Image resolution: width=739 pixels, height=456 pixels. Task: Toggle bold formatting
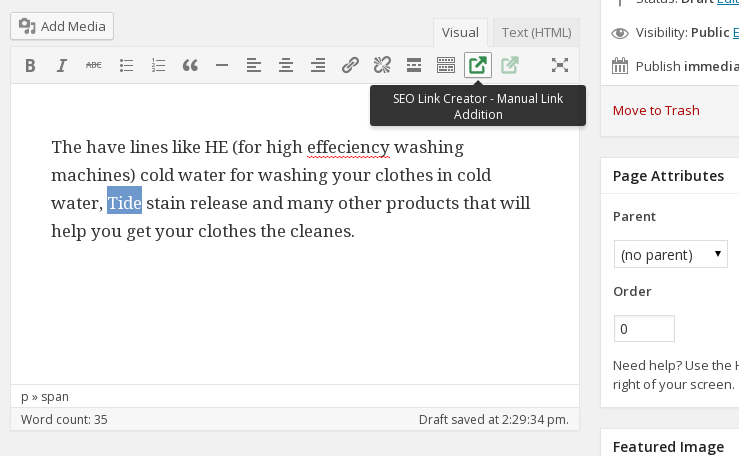click(30, 65)
